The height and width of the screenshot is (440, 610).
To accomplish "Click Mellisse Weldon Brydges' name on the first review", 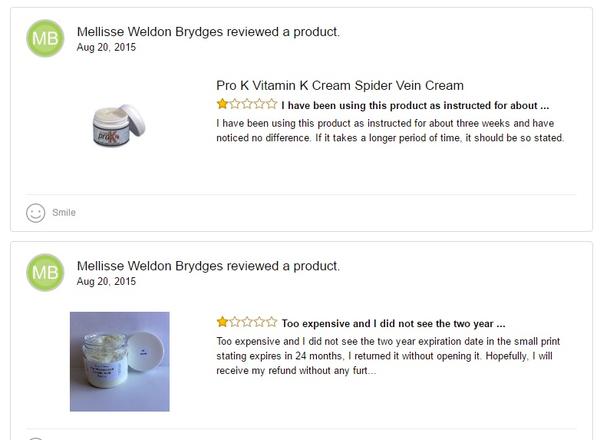I will pyautogui.click(x=152, y=32).
